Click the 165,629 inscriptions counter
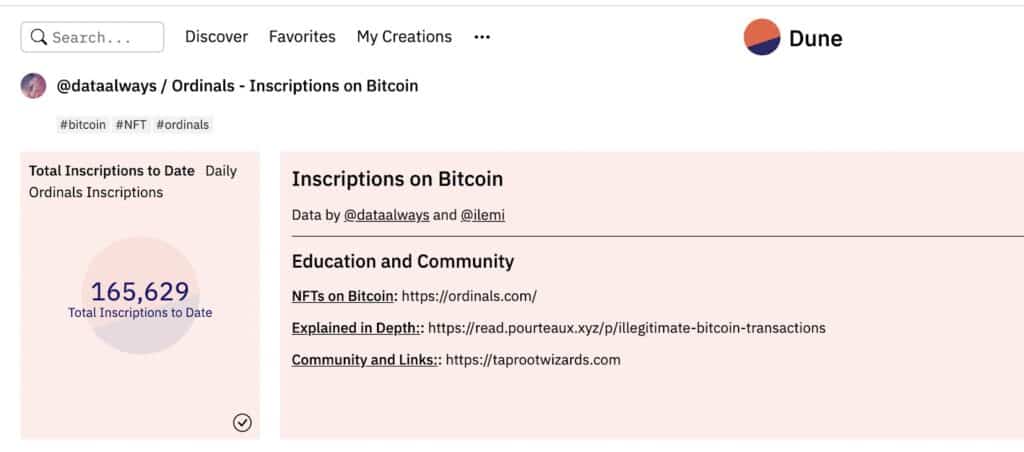 (x=140, y=292)
